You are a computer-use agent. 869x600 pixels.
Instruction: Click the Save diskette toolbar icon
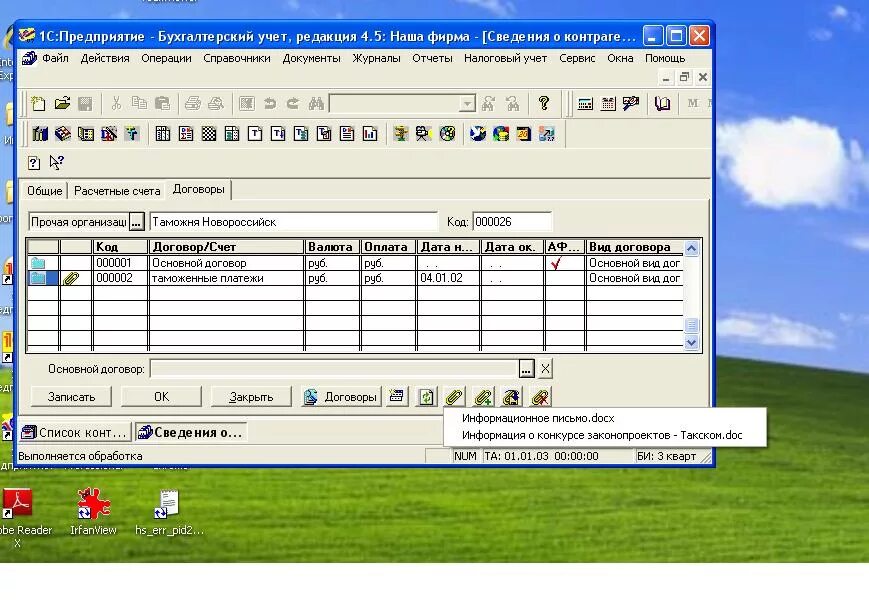tap(85, 104)
